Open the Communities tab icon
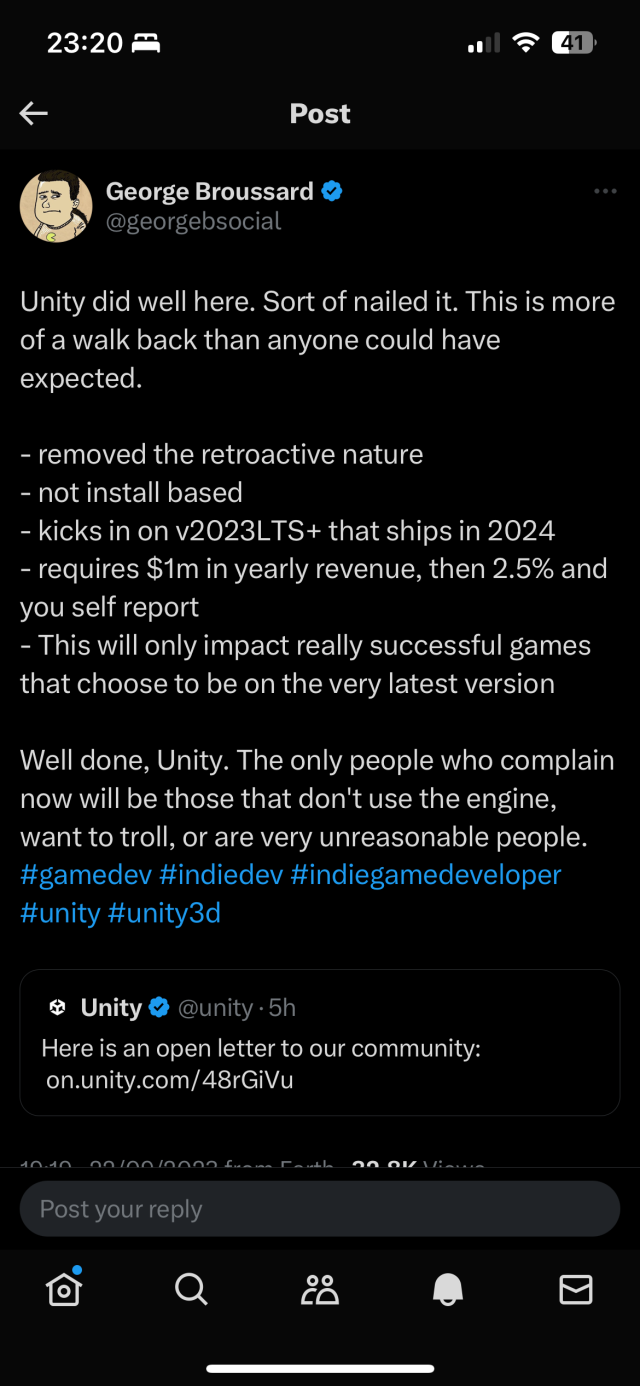The width and height of the screenshot is (640, 1386). tap(320, 1290)
